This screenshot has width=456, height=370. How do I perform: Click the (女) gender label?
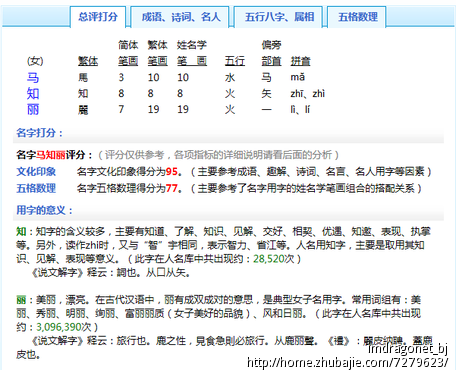35,61
